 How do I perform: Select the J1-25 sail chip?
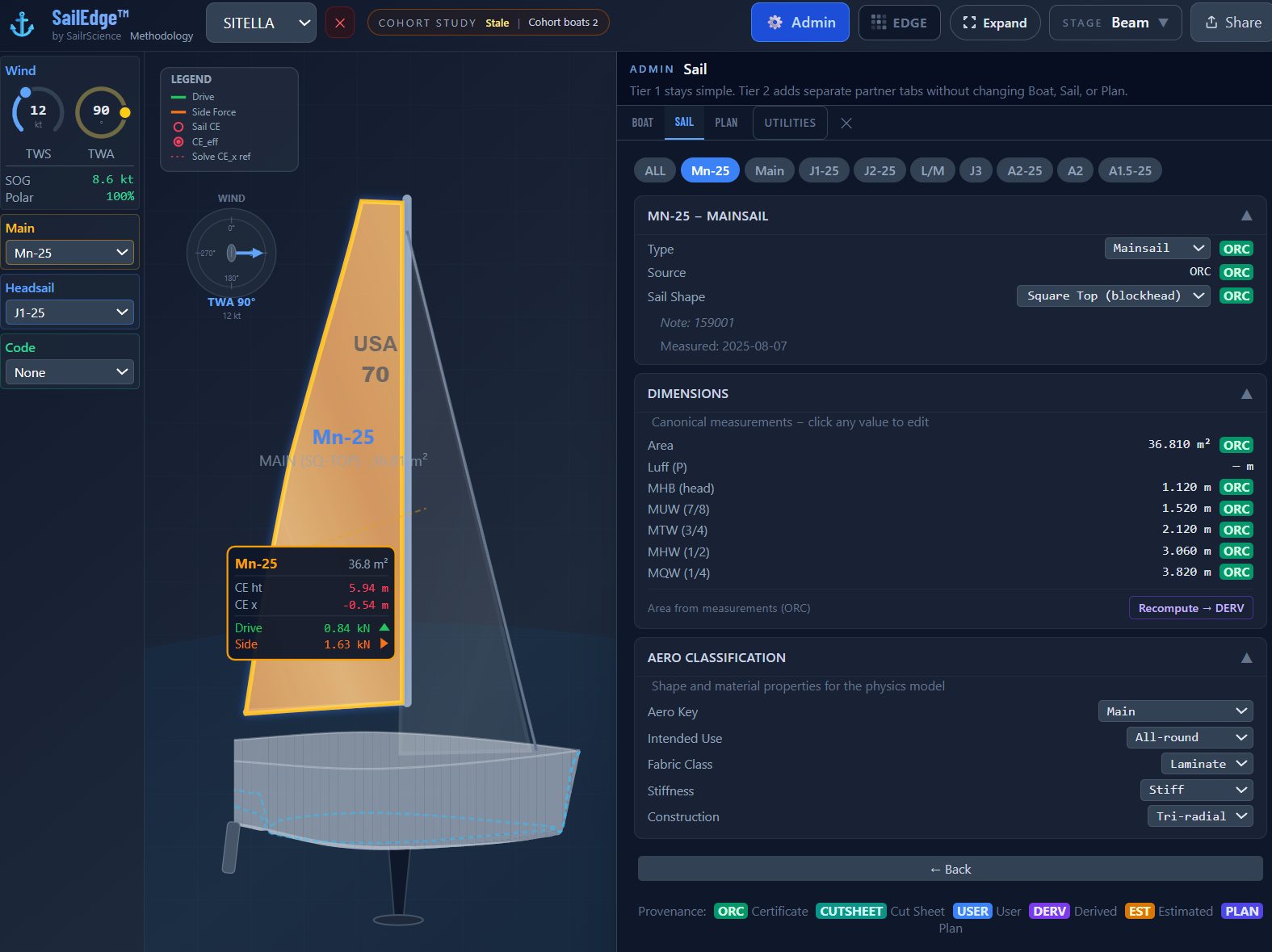(824, 170)
